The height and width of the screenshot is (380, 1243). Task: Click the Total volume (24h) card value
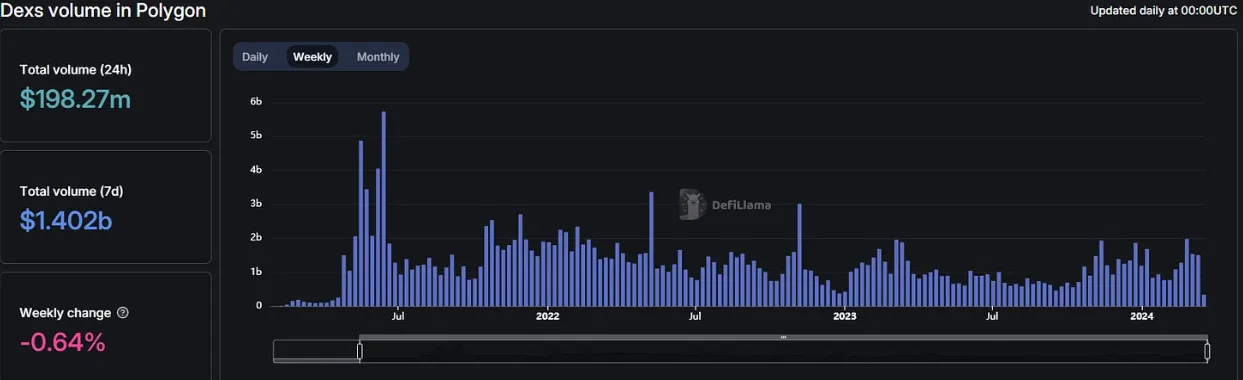click(x=75, y=99)
